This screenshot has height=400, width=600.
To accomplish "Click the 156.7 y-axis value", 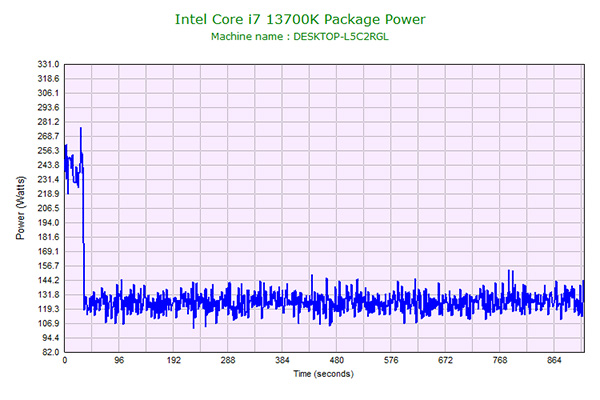I will tap(48, 266).
